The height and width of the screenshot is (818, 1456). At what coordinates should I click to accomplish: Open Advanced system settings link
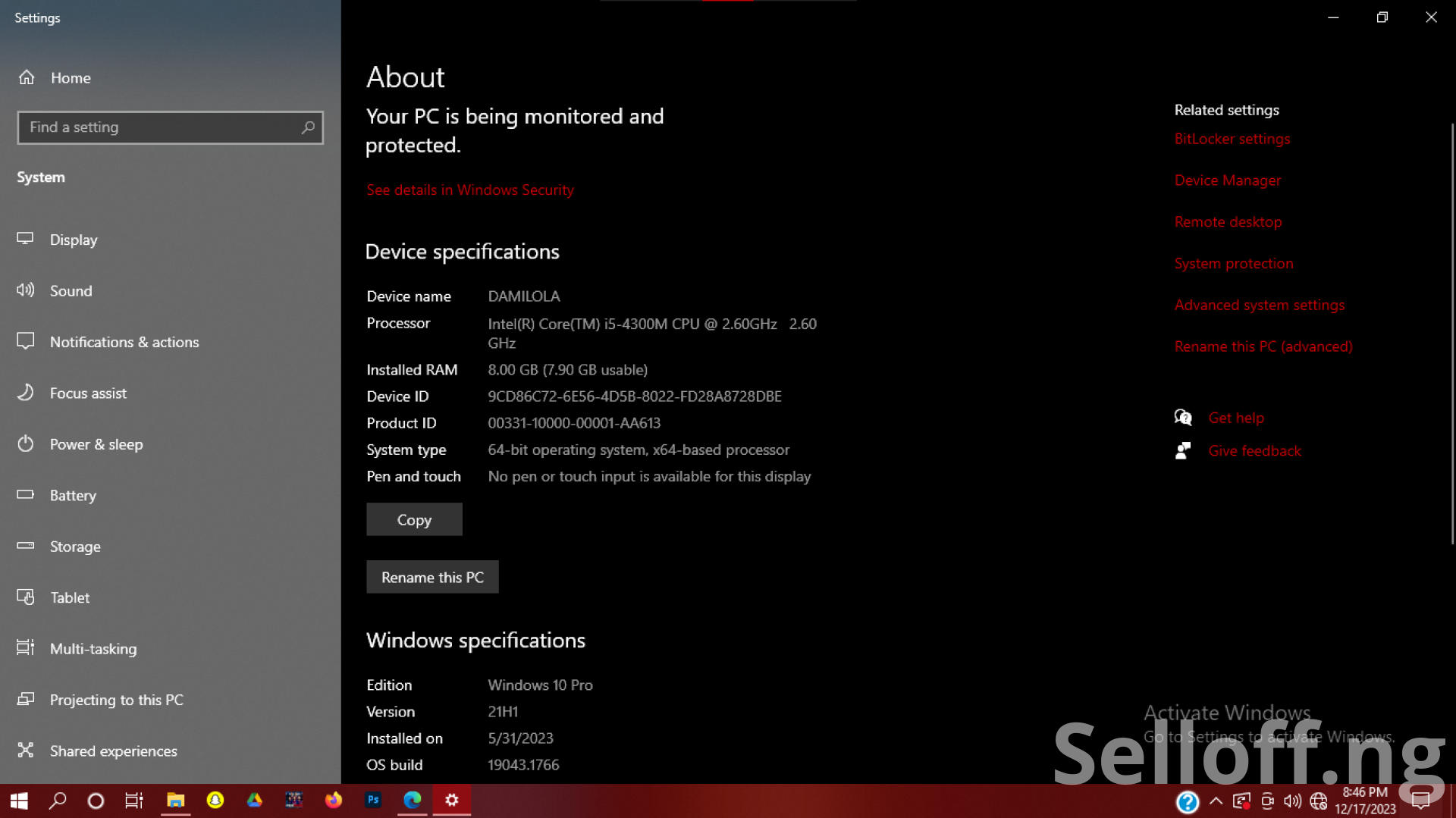pos(1260,305)
